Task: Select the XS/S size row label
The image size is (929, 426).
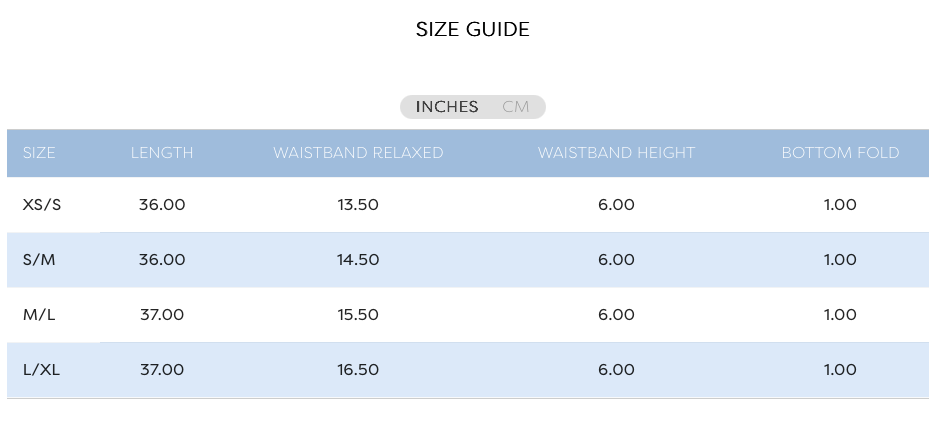Action: pyautogui.click(x=41, y=204)
